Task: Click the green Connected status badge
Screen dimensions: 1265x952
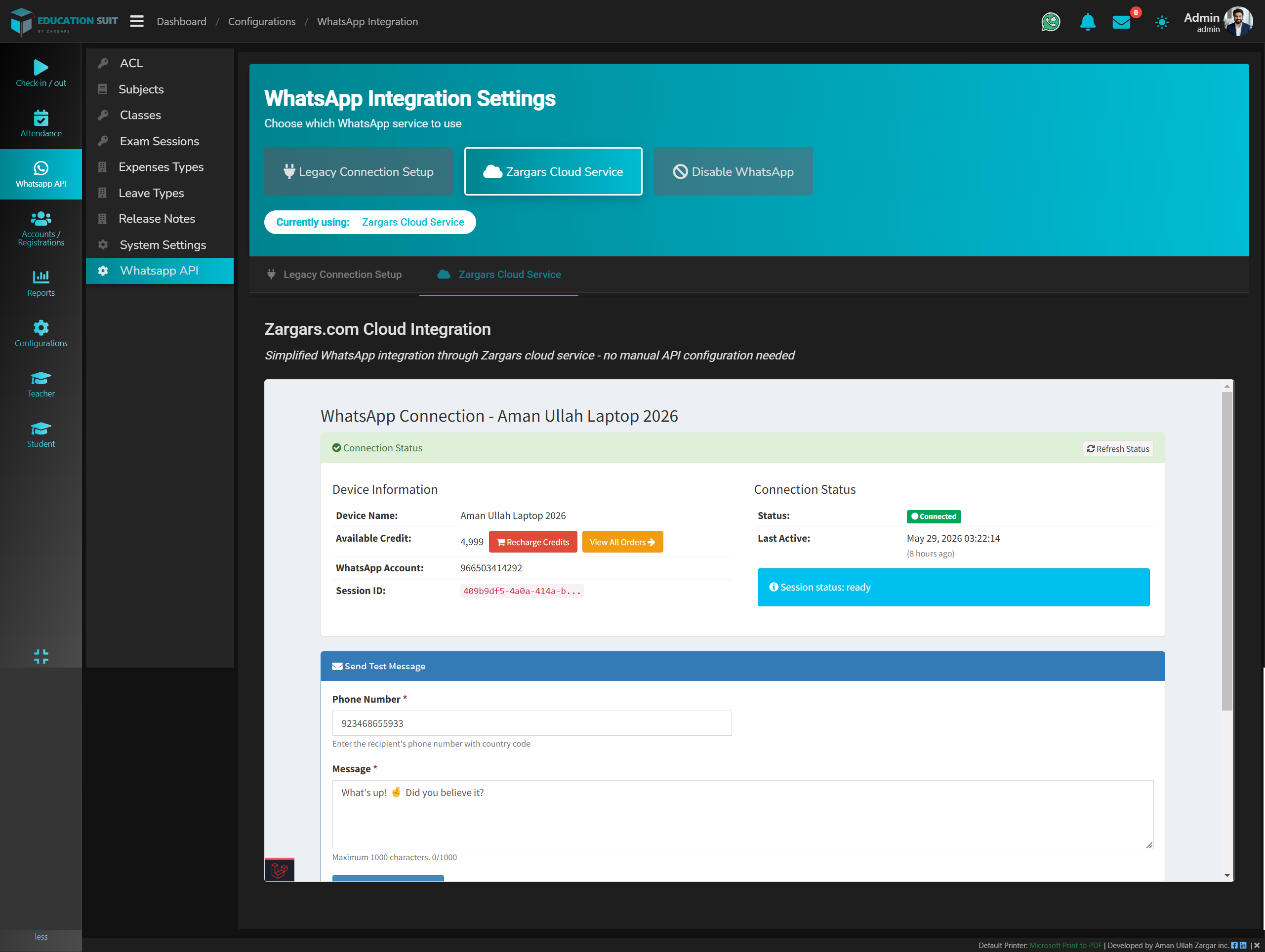Action: [933, 516]
